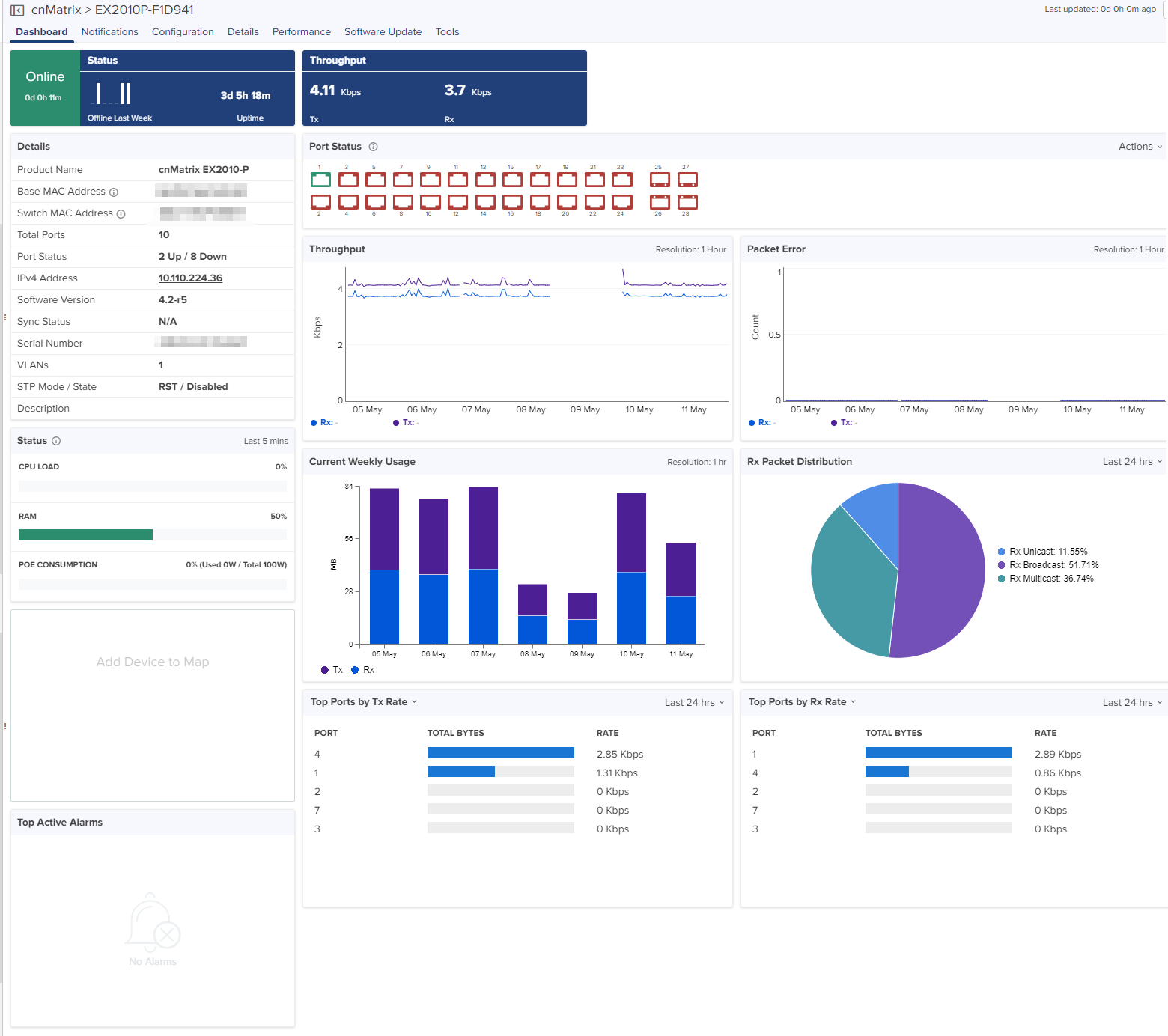Image resolution: width=1168 pixels, height=1036 pixels.
Task: Select port 11 icon in Port Status
Action: pyautogui.click(x=457, y=180)
